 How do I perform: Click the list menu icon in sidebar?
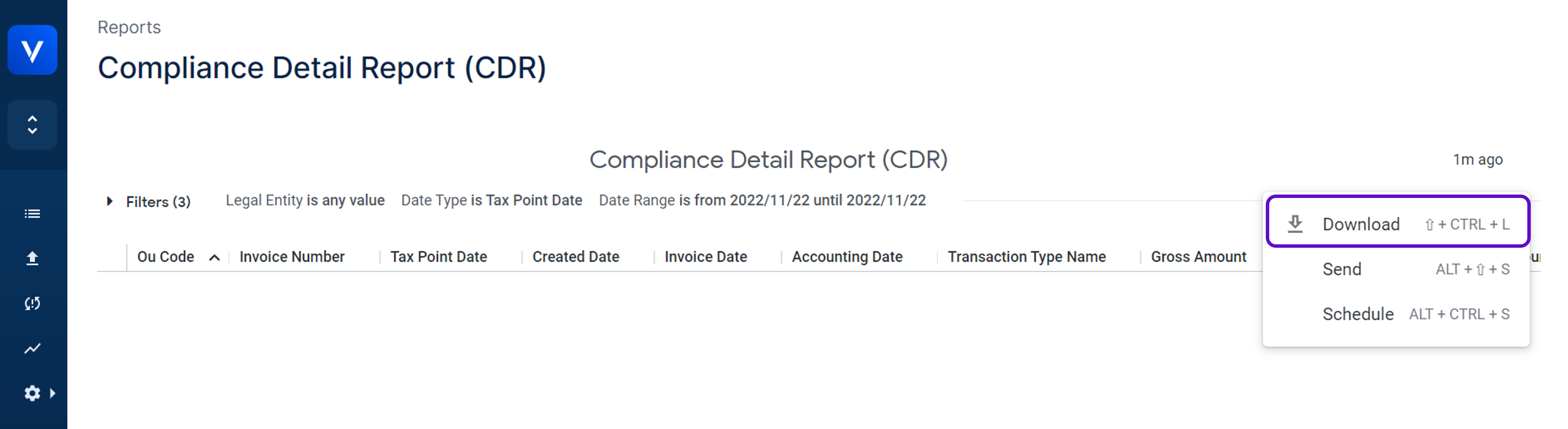coord(32,214)
